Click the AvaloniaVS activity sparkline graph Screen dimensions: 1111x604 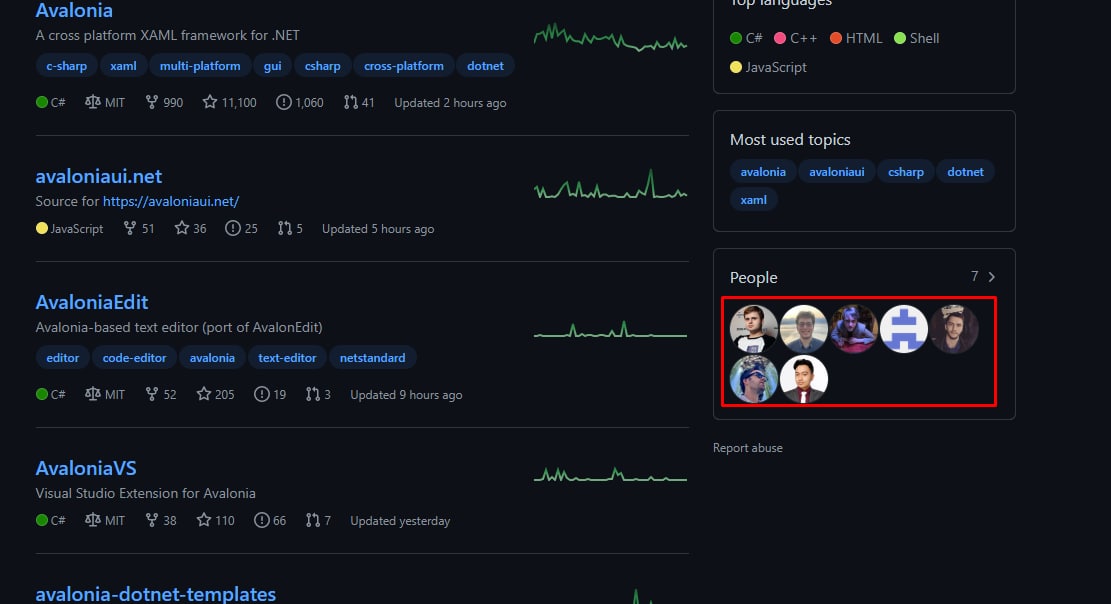click(610, 474)
